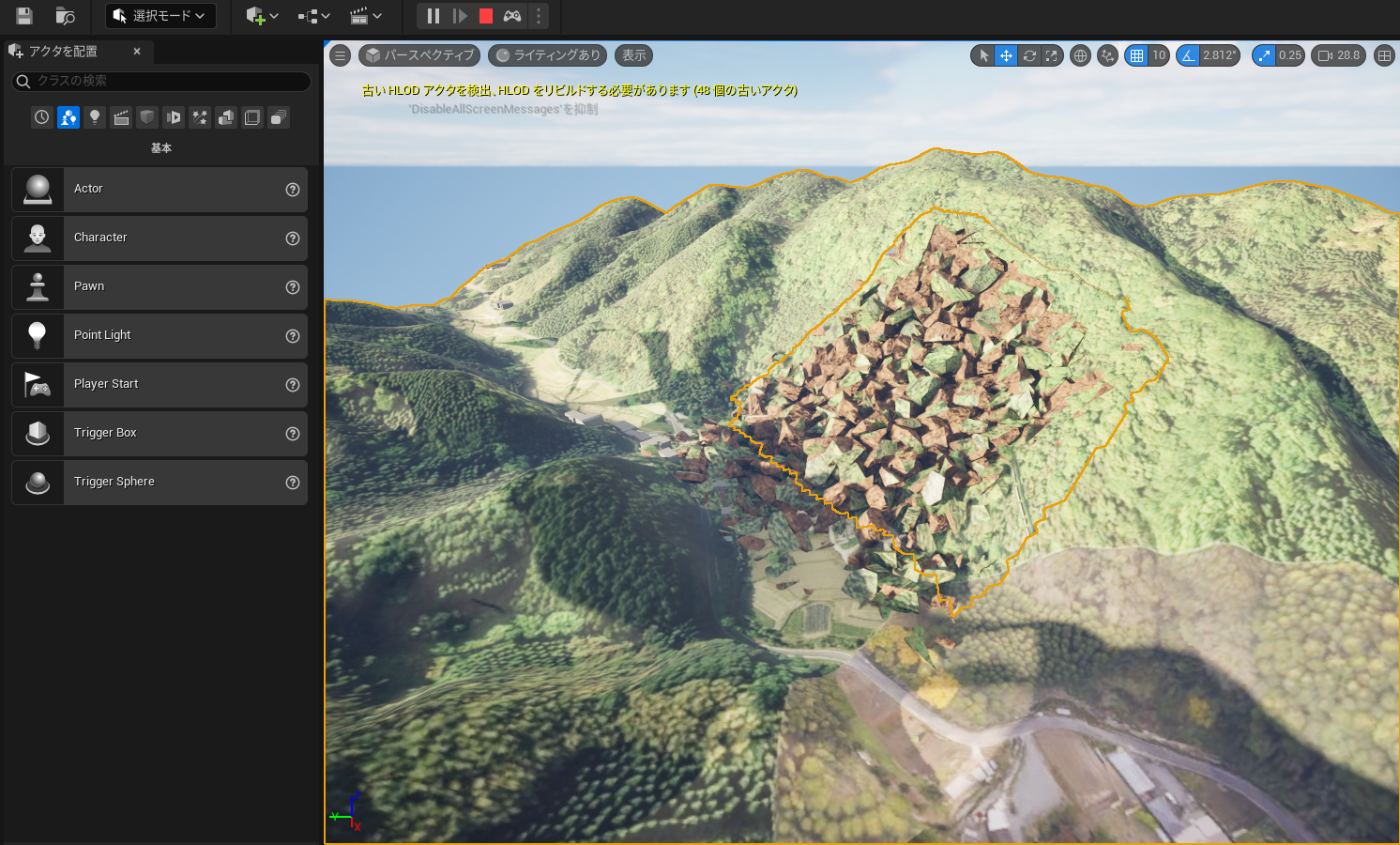Activate the scale transform tool
The image size is (1400, 845).
coord(1052,55)
